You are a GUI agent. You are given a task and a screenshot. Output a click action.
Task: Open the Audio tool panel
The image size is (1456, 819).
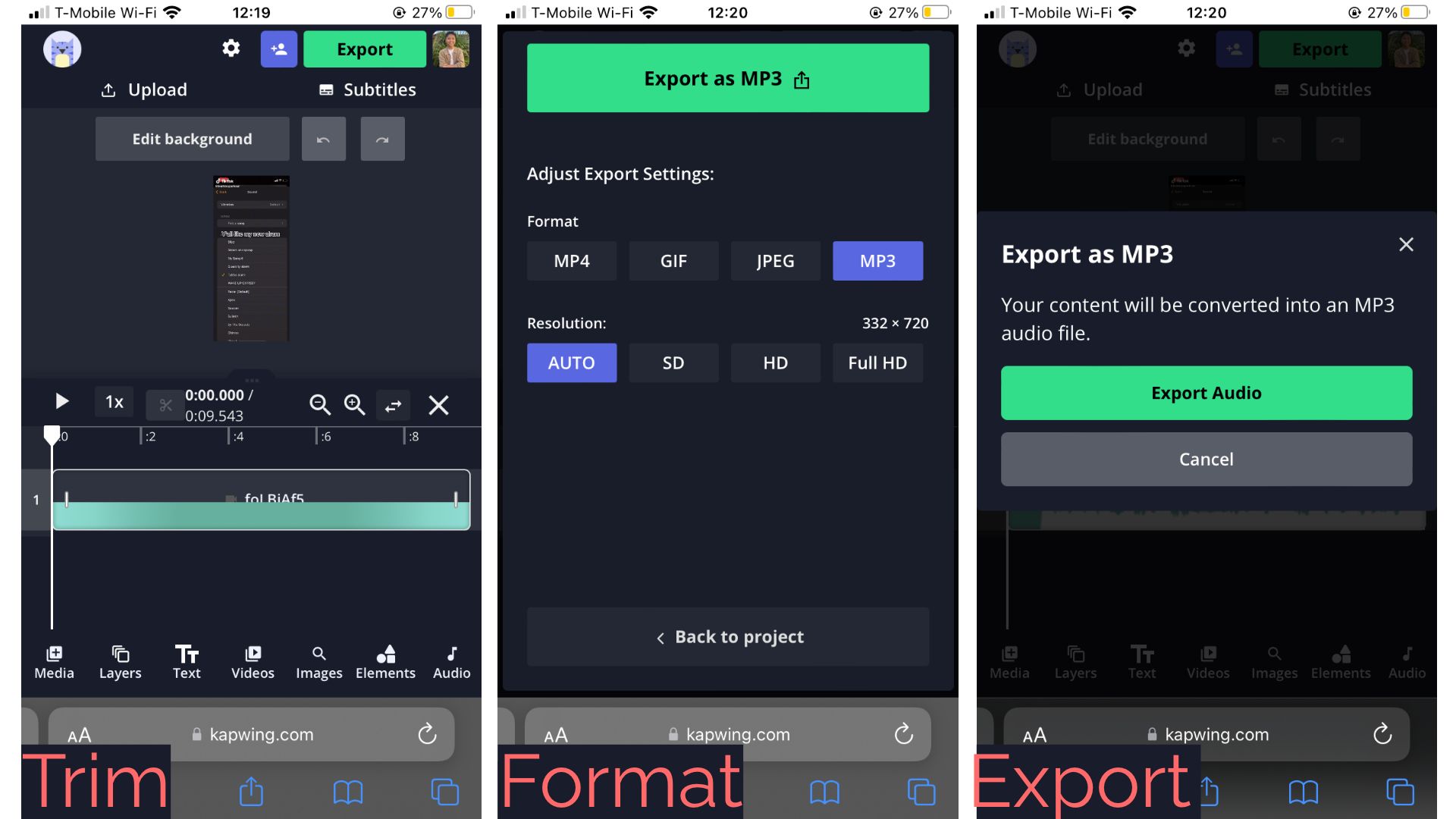point(451,661)
